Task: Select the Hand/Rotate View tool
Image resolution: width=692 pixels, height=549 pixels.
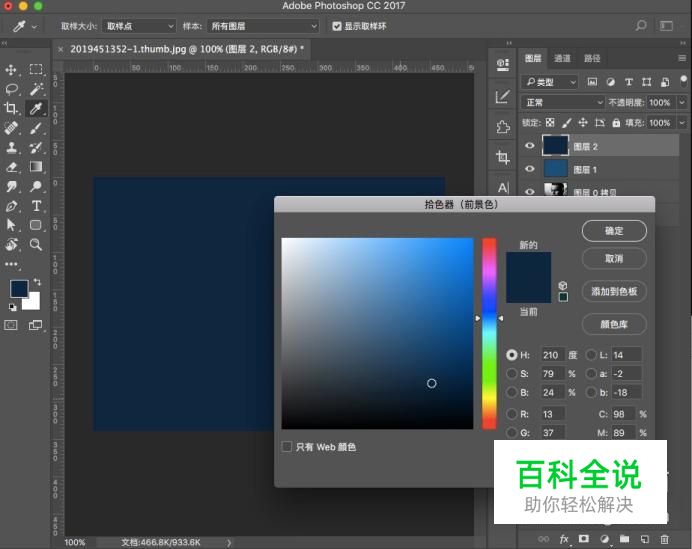Action: tap(11, 244)
